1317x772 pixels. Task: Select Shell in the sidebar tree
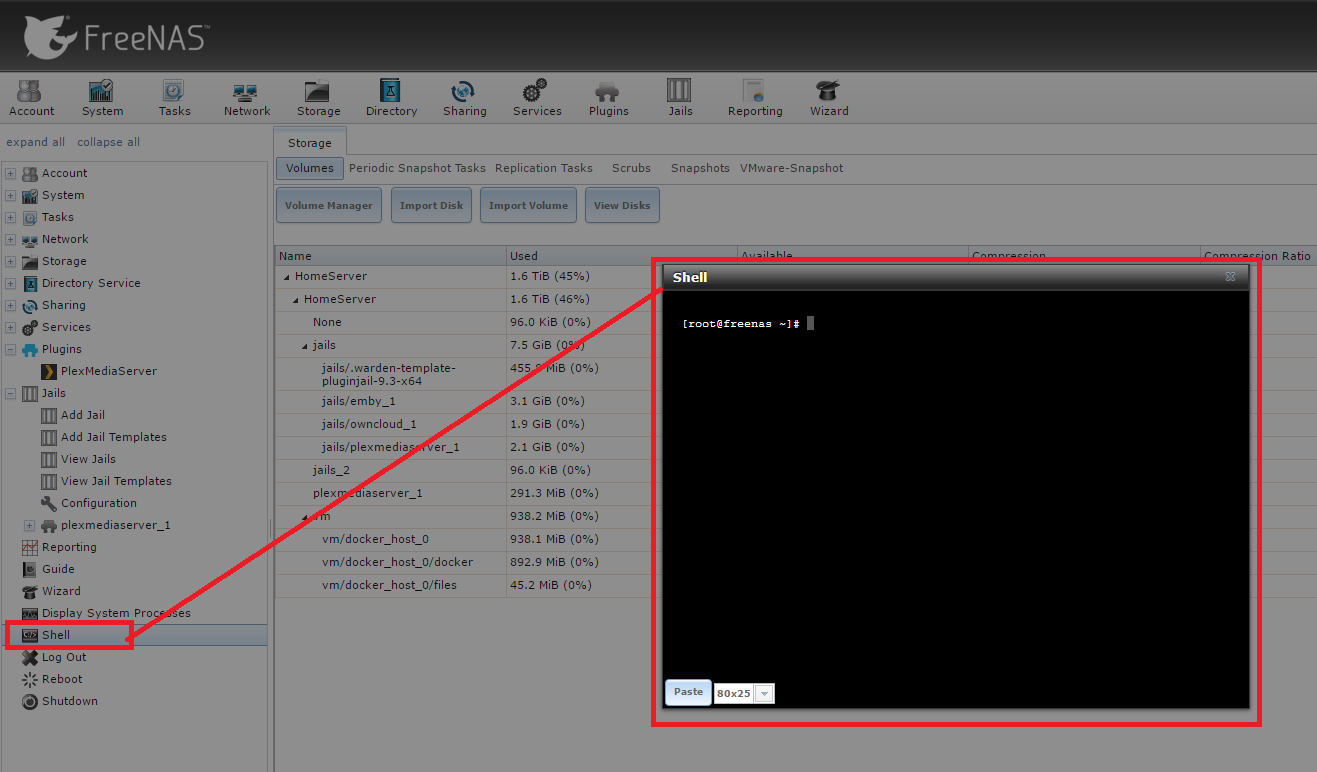point(56,635)
